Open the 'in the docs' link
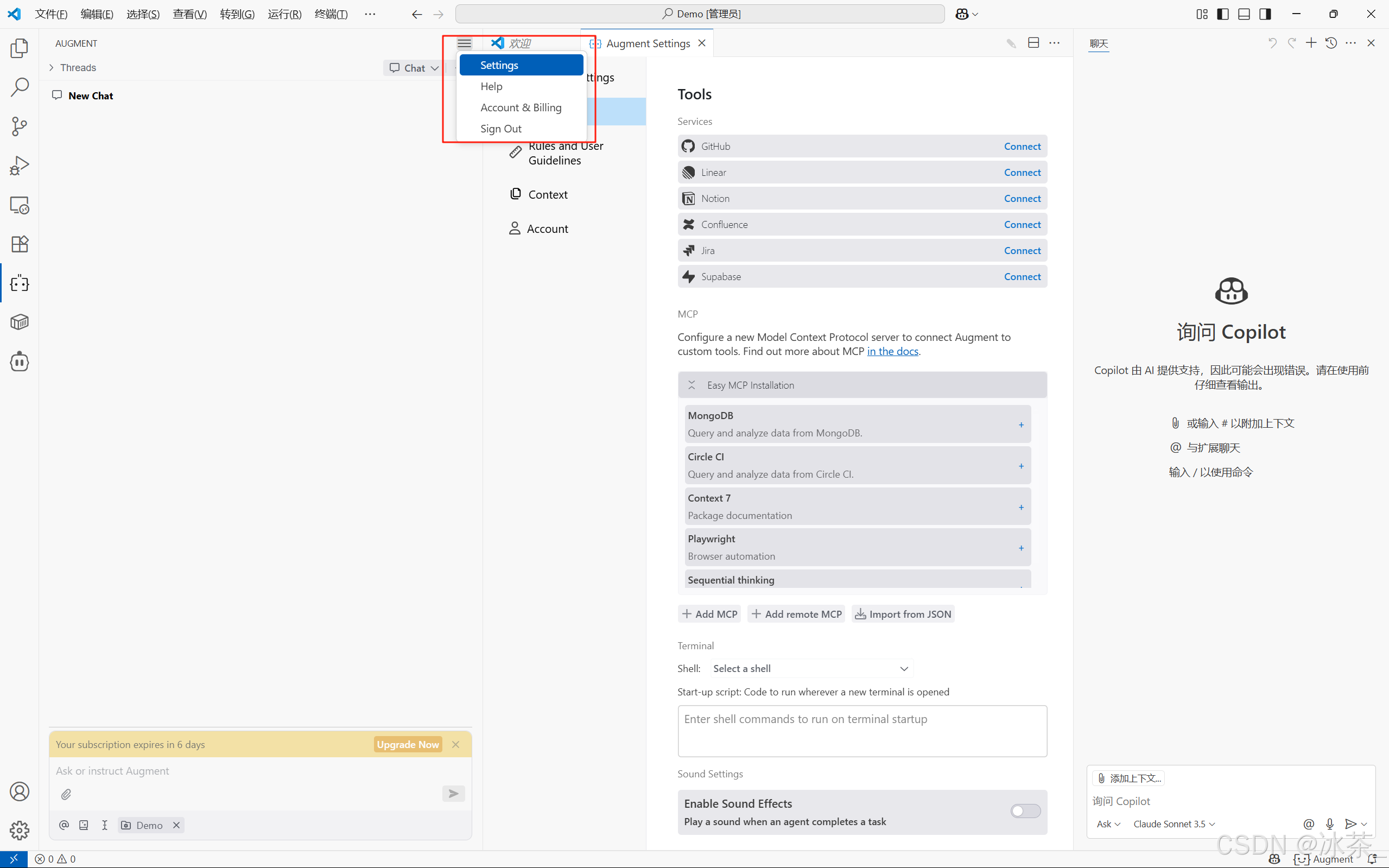Image resolution: width=1389 pixels, height=868 pixels. (892, 351)
